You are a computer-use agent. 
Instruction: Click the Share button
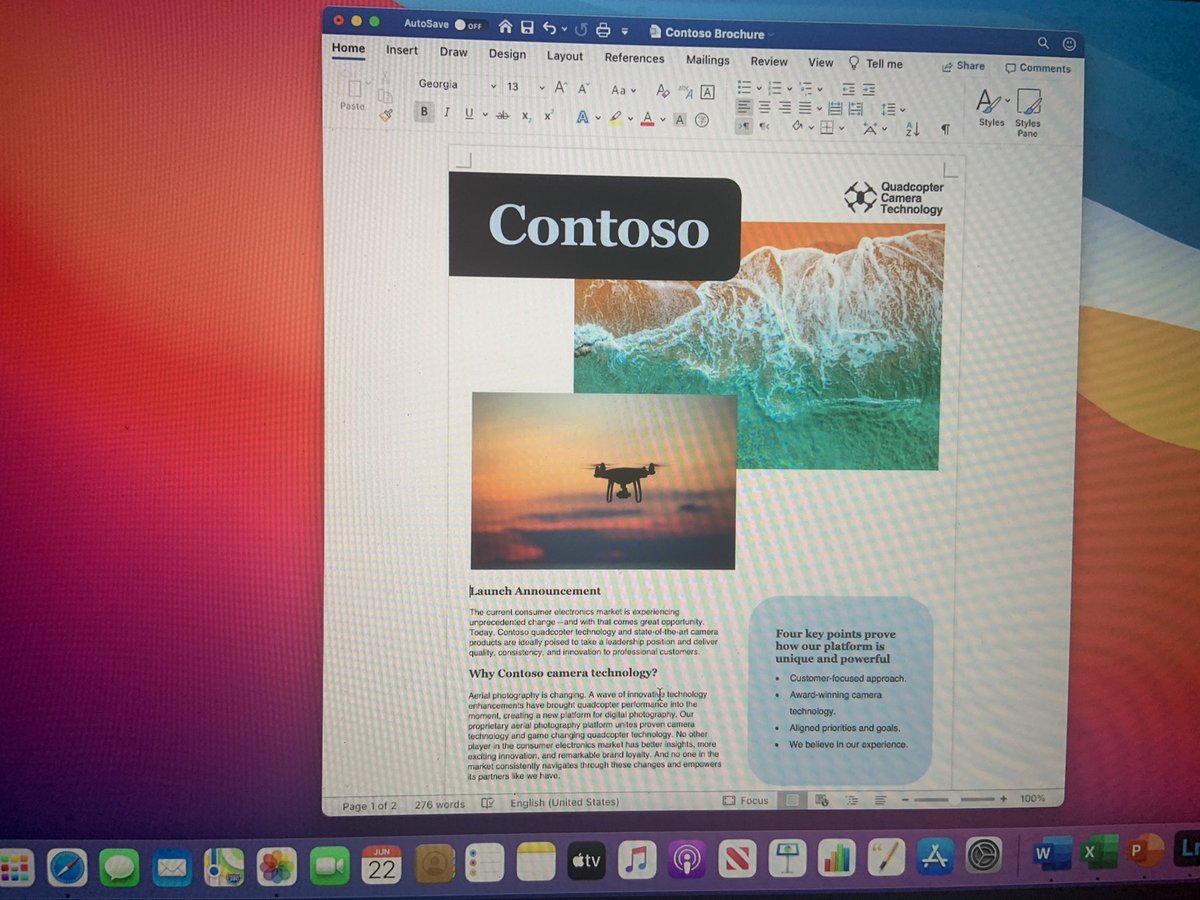[x=964, y=66]
